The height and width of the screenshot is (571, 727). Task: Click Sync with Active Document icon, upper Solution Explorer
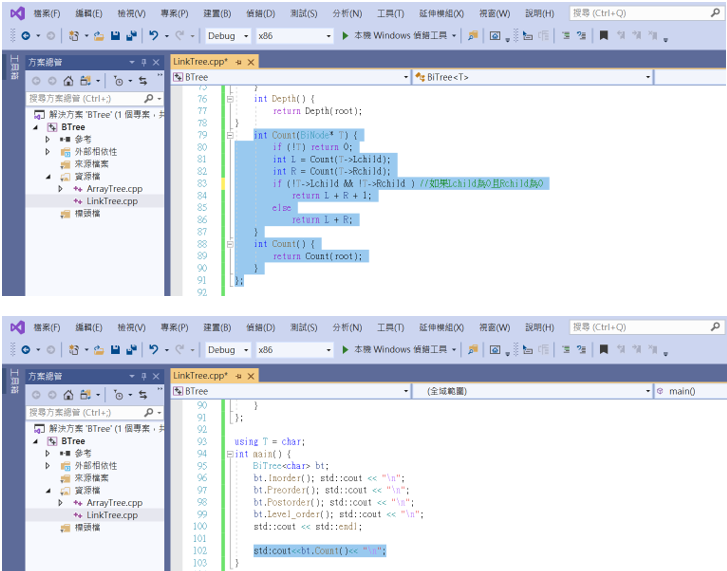(x=143, y=81)
